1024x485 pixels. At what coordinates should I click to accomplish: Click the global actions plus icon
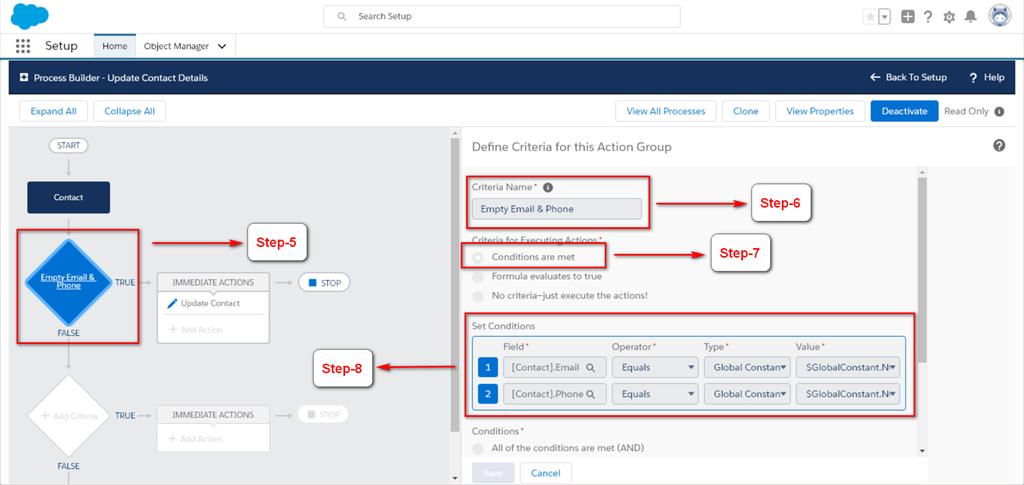[907, 17]
